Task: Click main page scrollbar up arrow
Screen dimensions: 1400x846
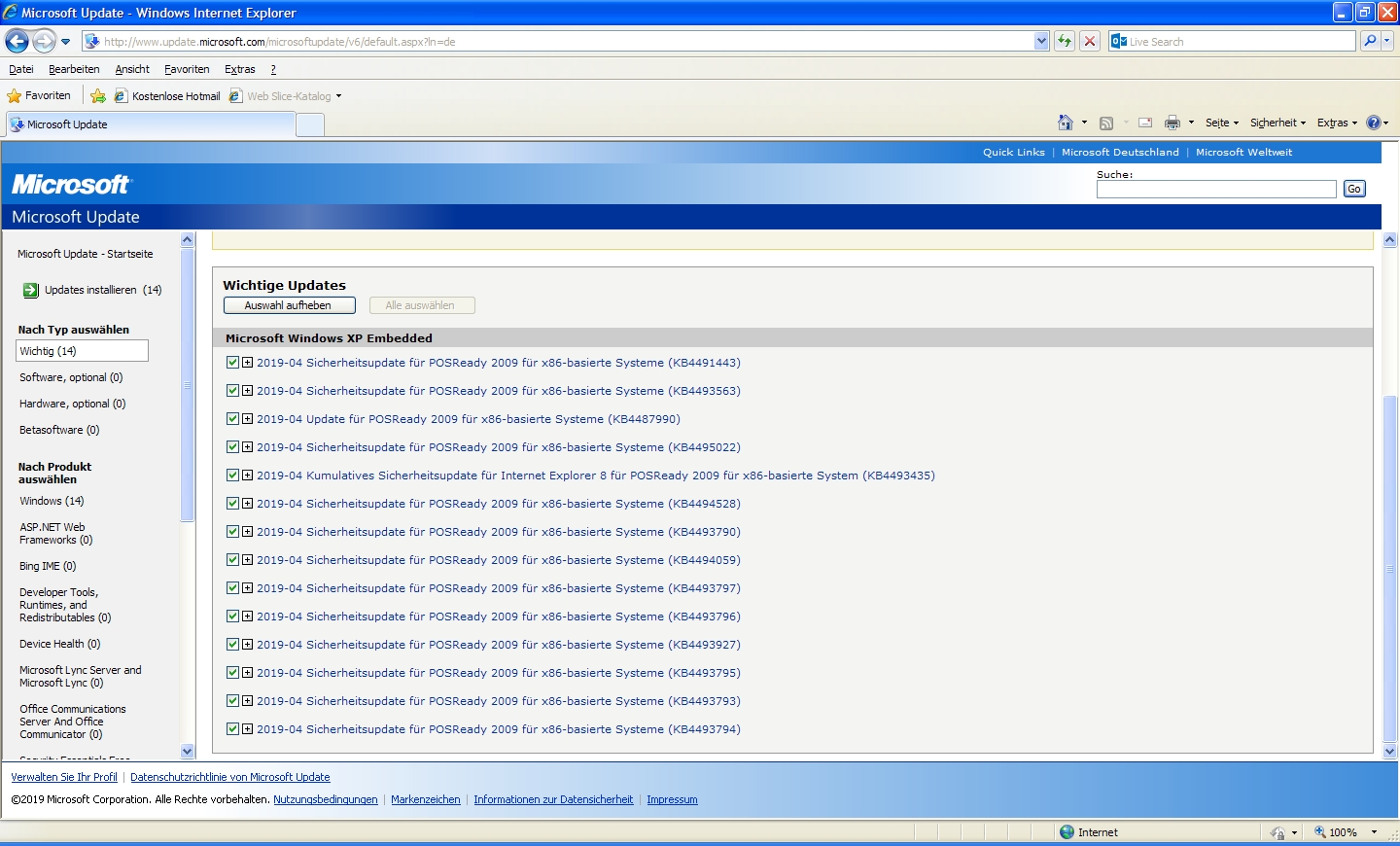Action: point(1389,239)
